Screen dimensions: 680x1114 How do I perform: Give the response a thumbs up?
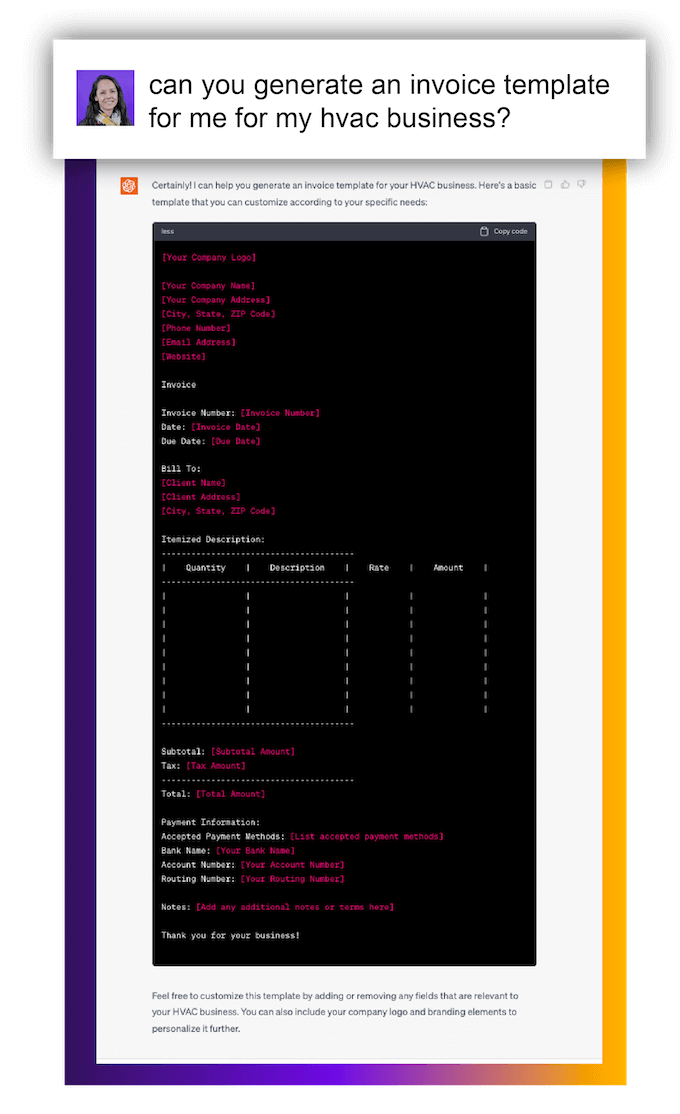point(565,184)
